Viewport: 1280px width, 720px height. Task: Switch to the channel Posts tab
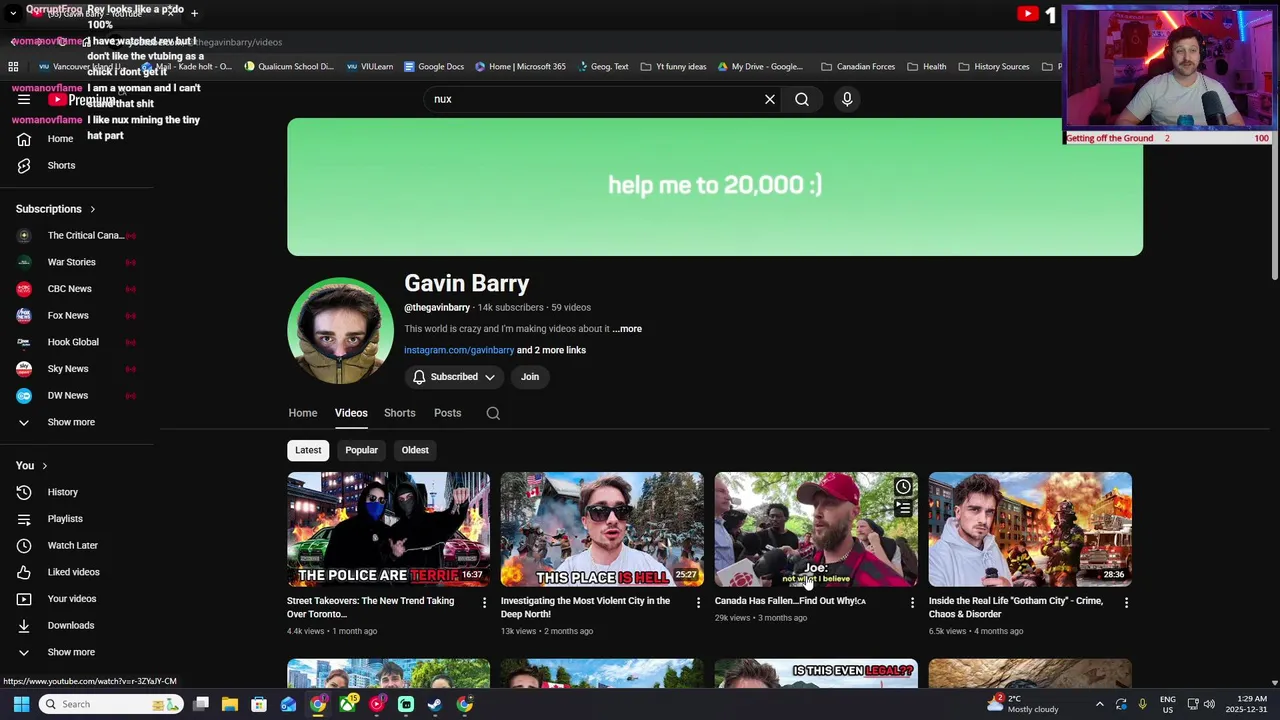(448, 413)
